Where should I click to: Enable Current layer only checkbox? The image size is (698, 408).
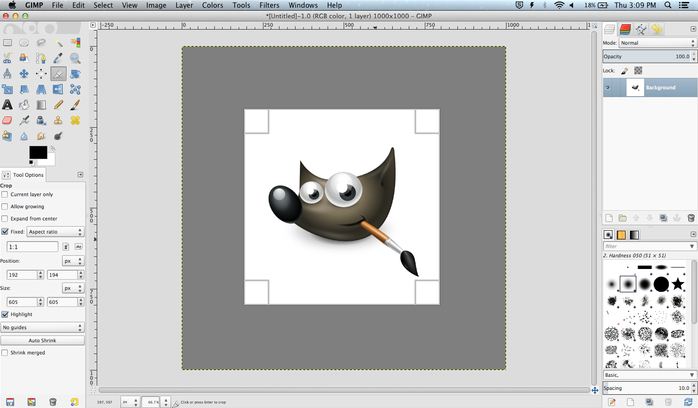5,194
